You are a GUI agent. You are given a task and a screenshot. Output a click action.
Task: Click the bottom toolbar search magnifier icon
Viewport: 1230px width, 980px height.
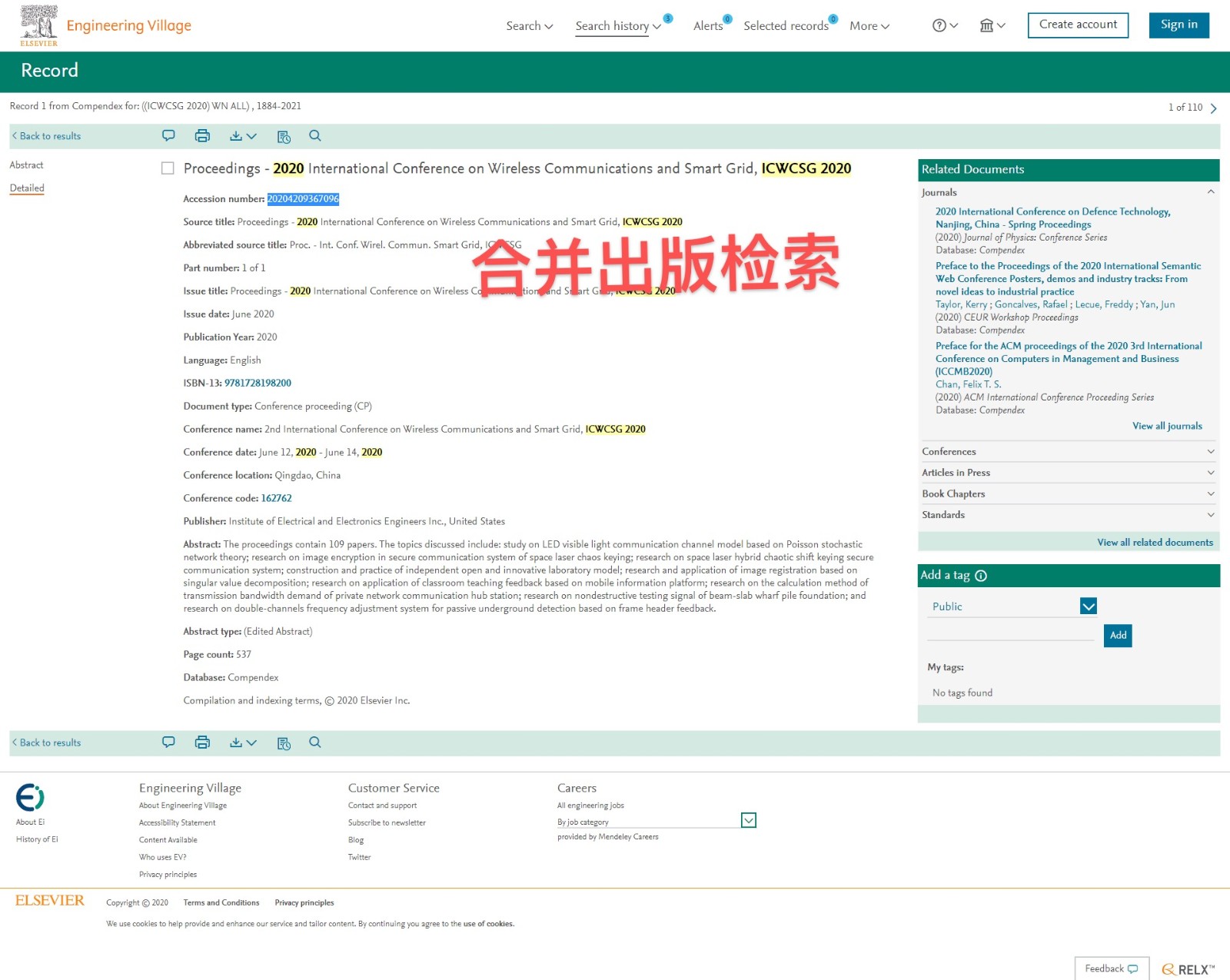315,742
